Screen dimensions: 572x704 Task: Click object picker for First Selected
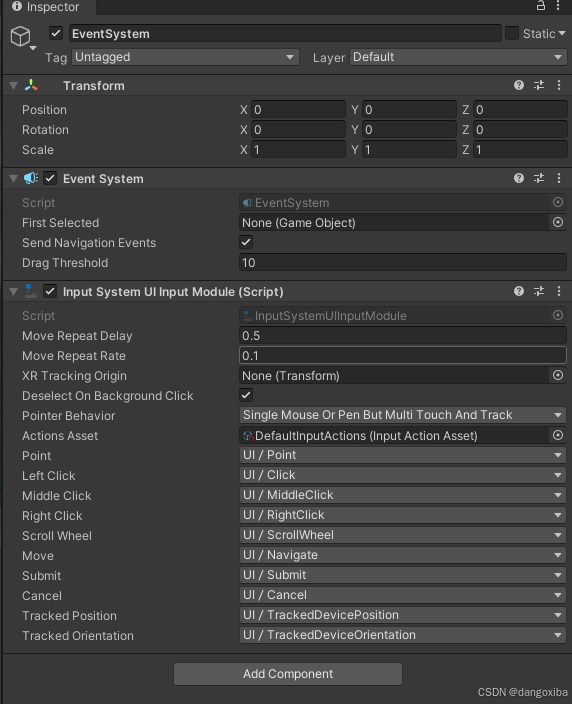558,222
